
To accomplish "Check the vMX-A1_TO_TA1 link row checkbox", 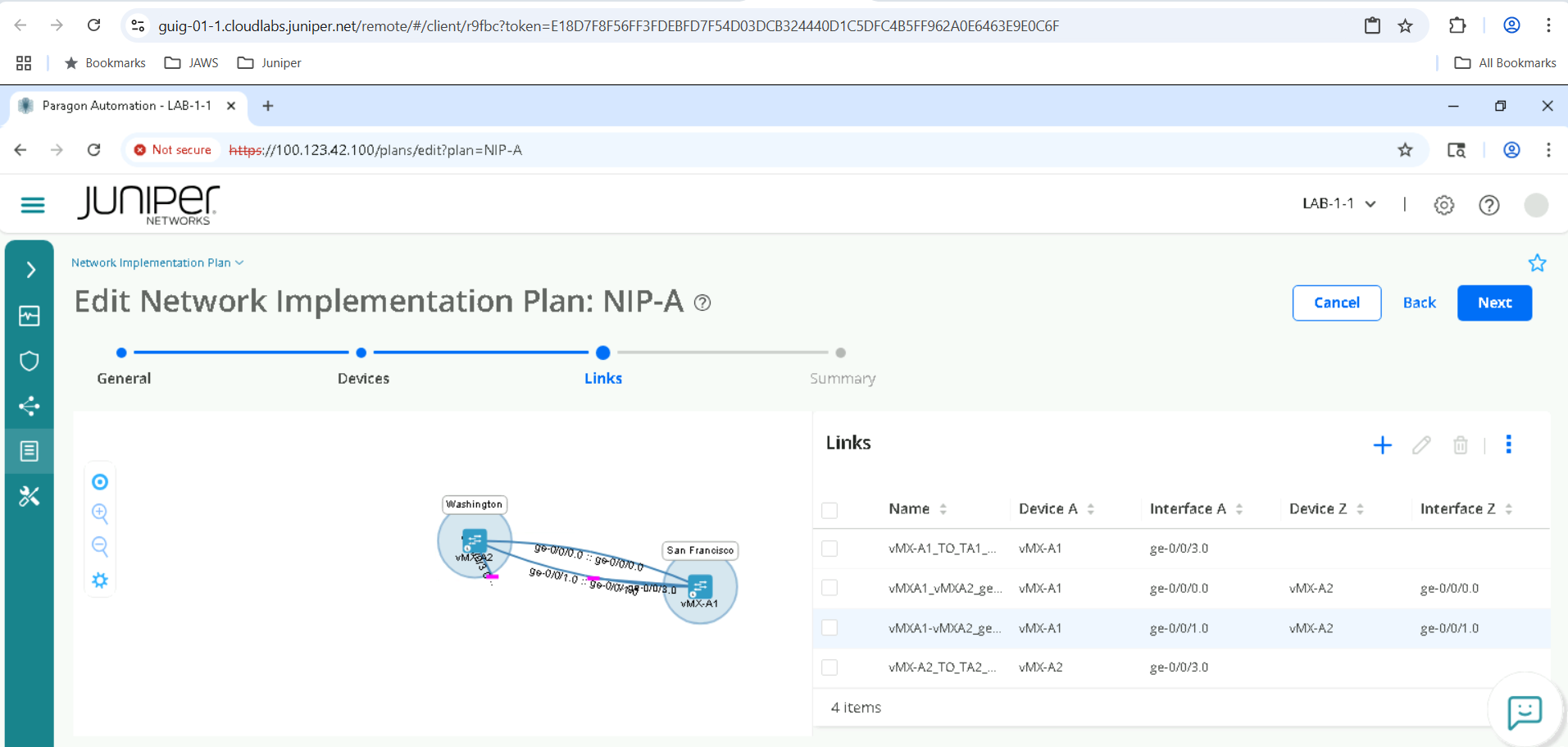I will (x=829, y=549).
